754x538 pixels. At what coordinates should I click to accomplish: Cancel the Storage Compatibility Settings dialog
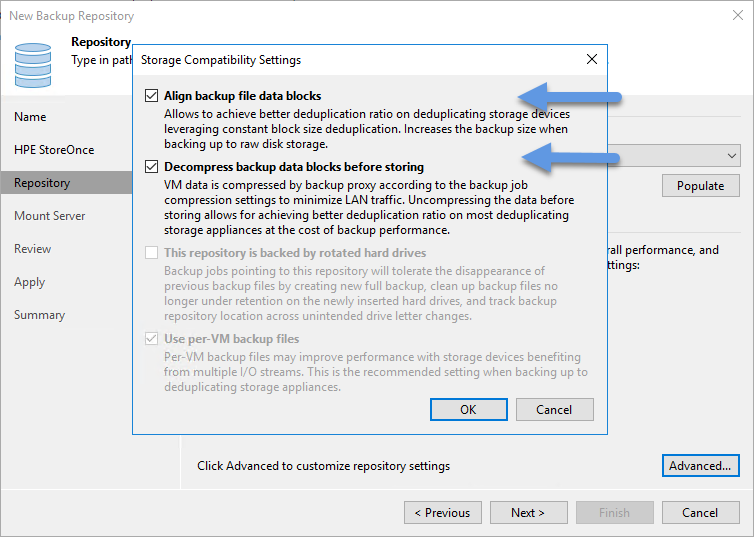(x=554, y=410)
